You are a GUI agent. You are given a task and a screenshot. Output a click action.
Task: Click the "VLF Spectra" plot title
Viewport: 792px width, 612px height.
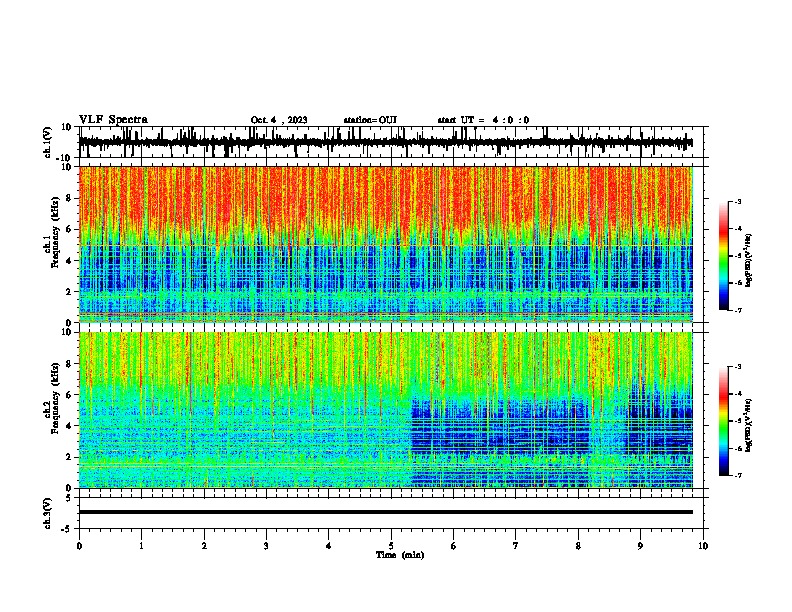113,120
